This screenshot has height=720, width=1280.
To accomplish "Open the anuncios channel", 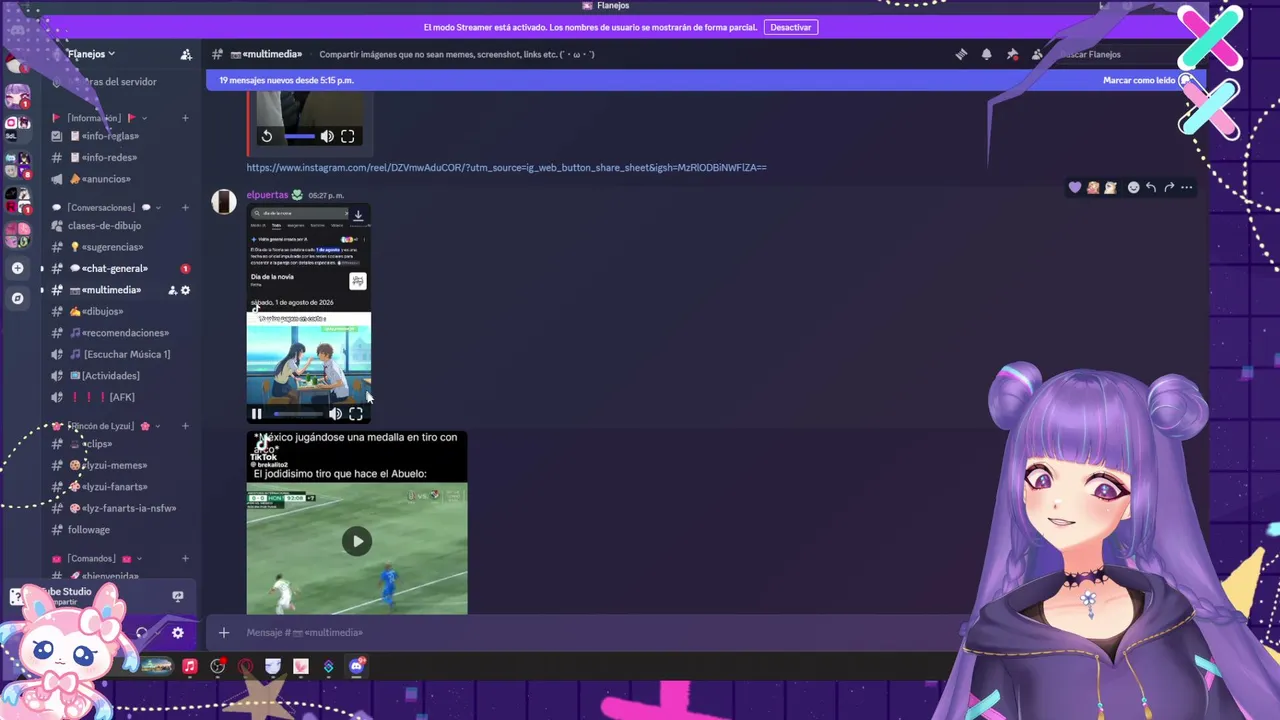I will point(121,179).
